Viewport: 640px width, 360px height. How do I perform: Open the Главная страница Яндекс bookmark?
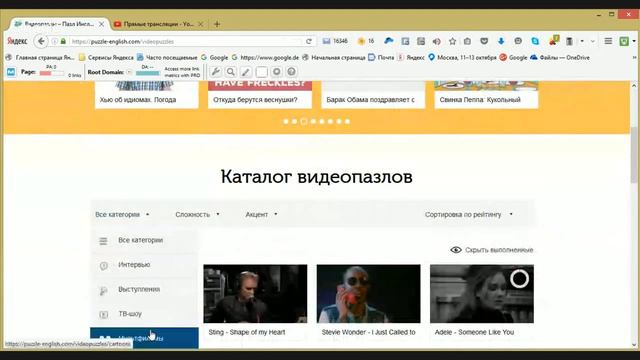pyautogui.click(x=40, y=58)
